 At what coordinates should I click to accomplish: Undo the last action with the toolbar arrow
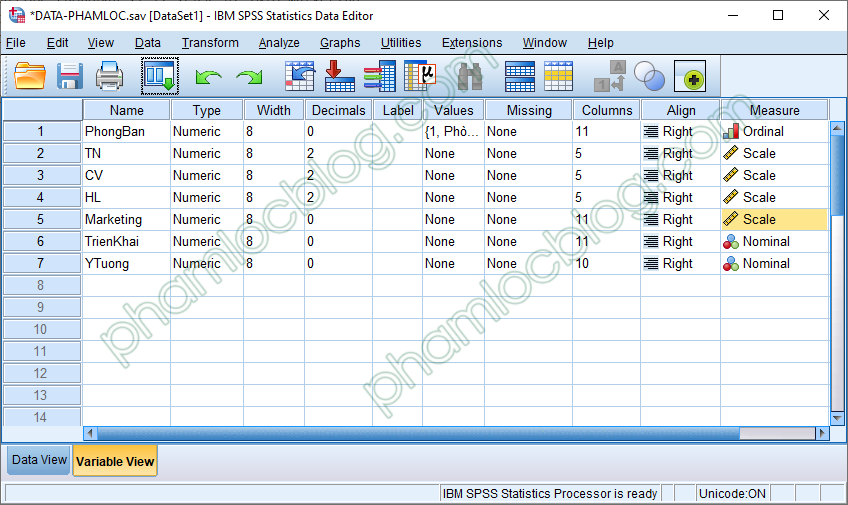point(208,77)
